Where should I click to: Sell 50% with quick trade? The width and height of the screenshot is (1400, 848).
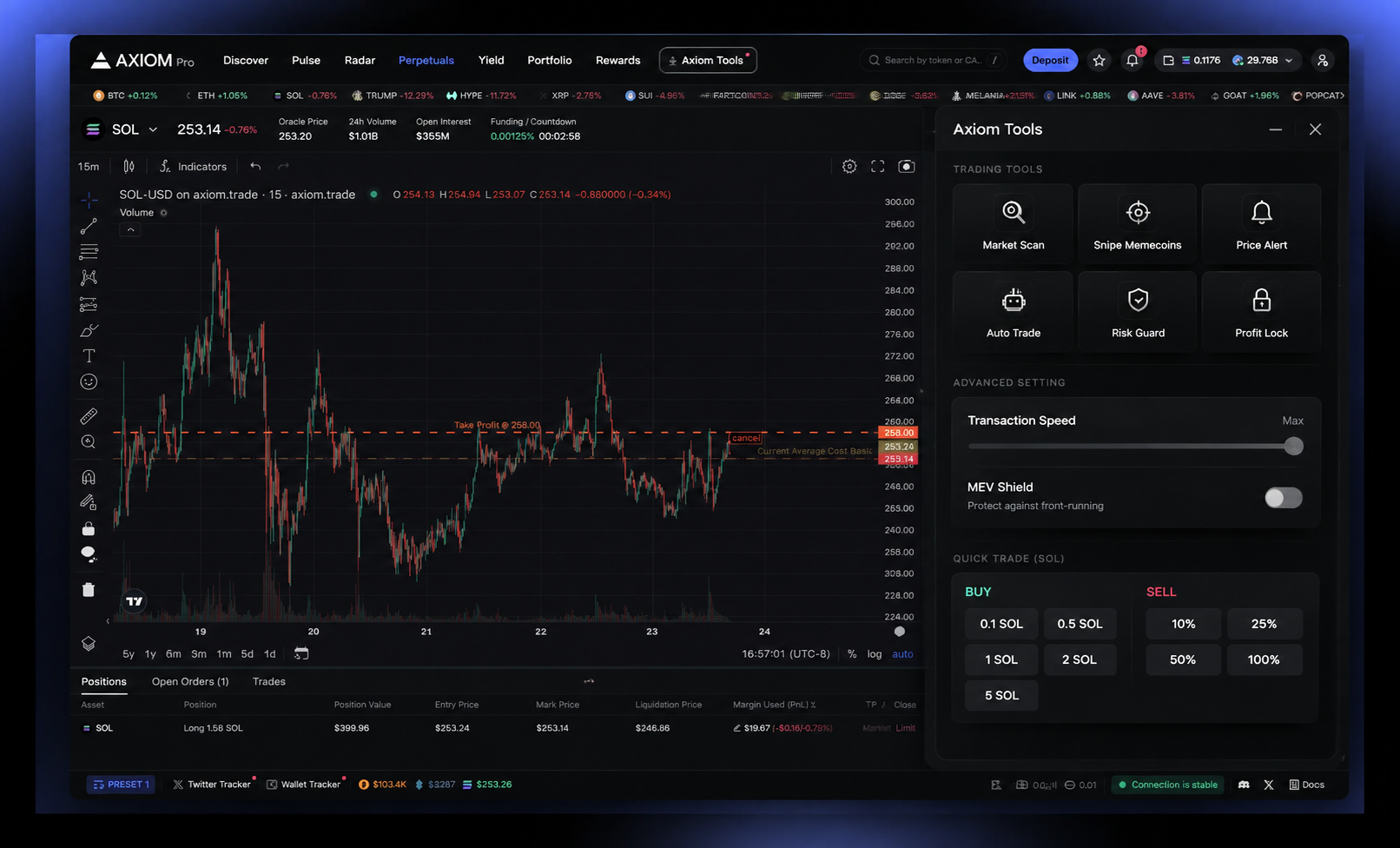tap(1183, 659)
